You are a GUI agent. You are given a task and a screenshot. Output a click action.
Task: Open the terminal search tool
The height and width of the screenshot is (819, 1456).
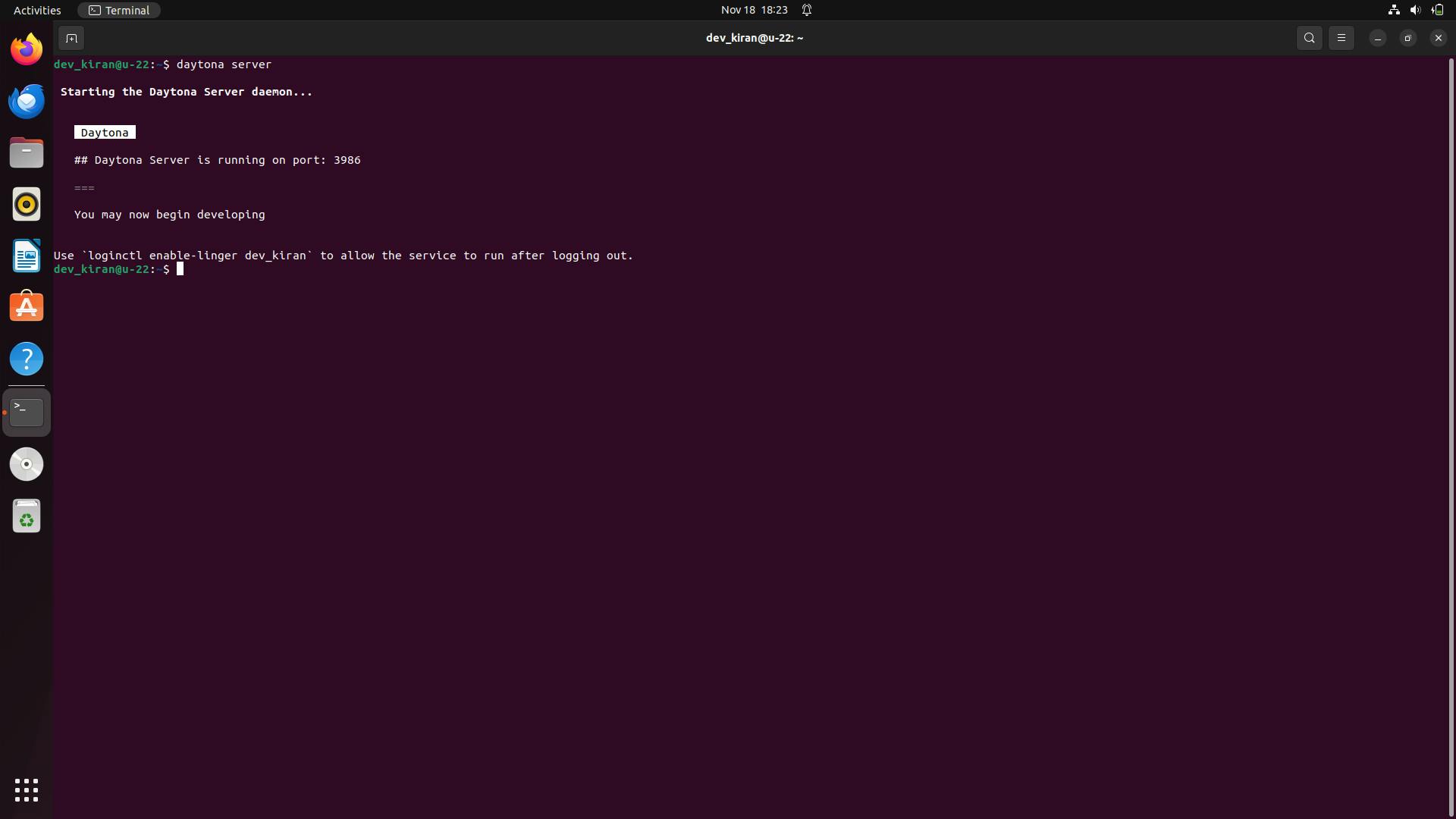pos(1309,38)
